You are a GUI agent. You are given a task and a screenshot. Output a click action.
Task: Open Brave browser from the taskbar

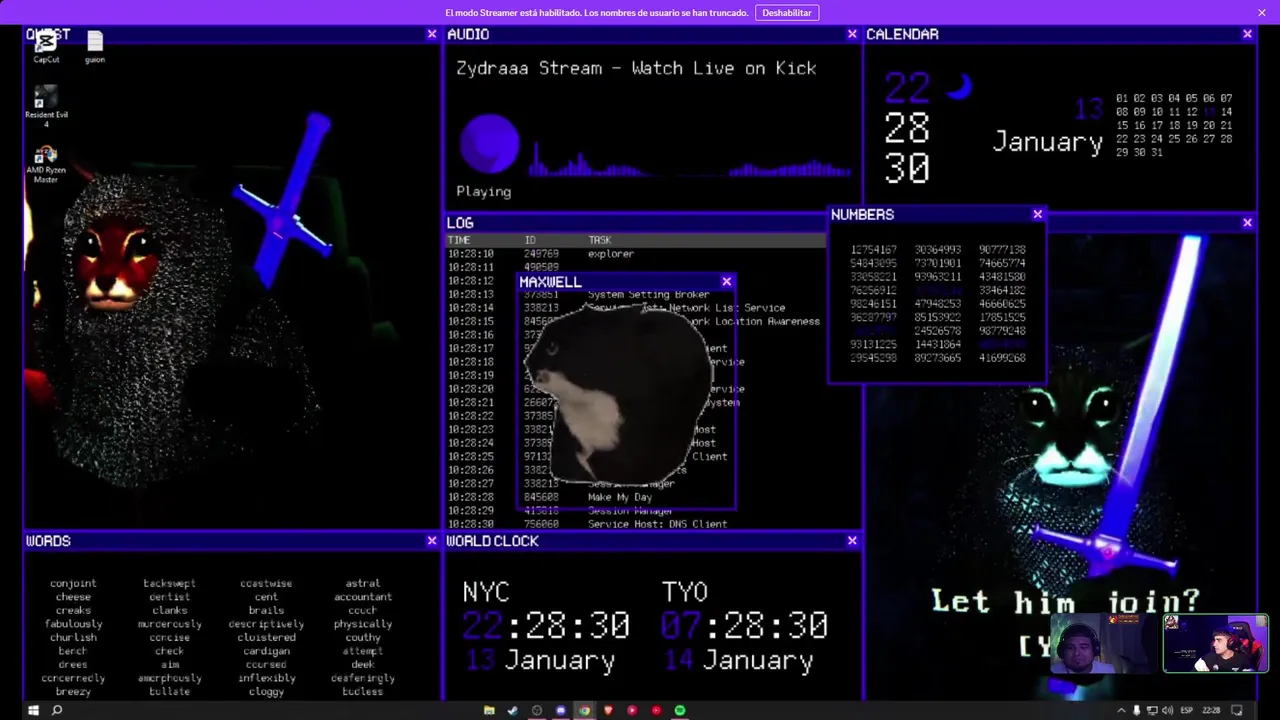608,710
